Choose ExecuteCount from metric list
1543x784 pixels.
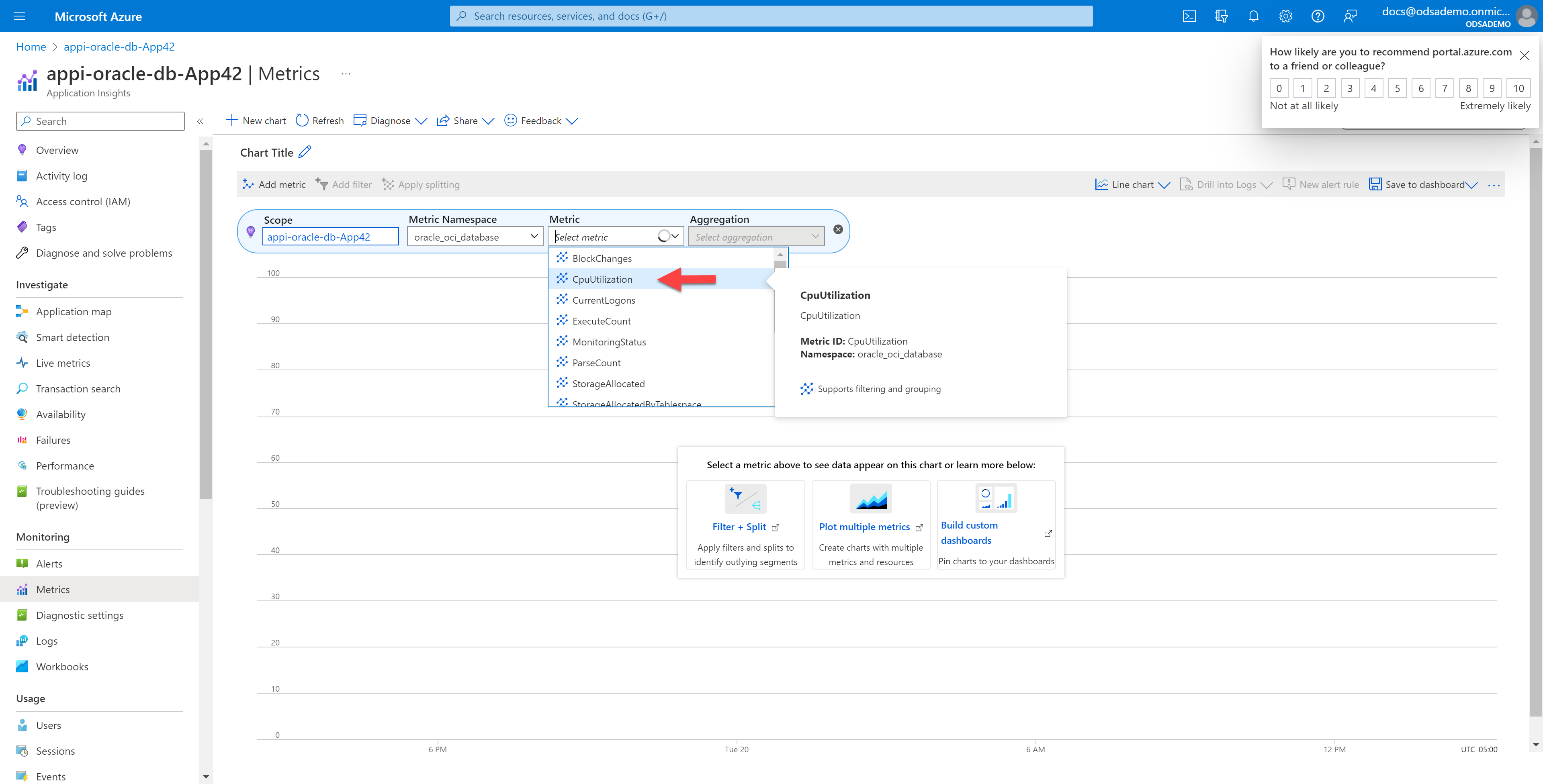click(x=661, y=321)
